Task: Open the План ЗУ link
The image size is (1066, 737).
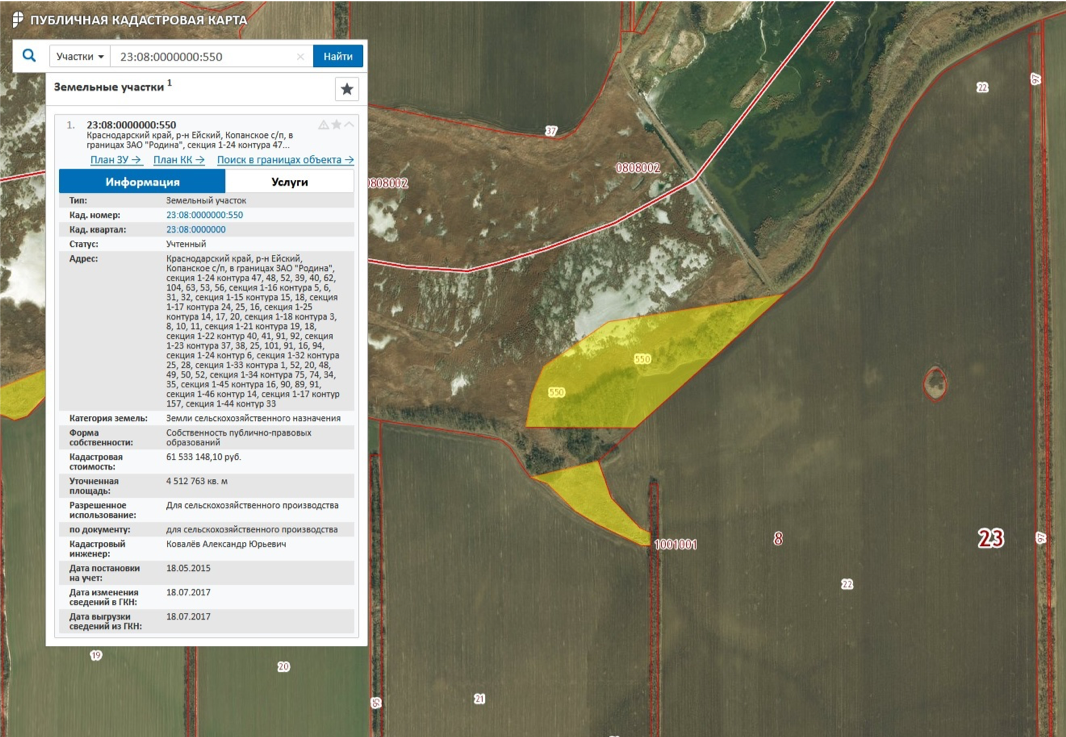Action: tap(116, 160)
